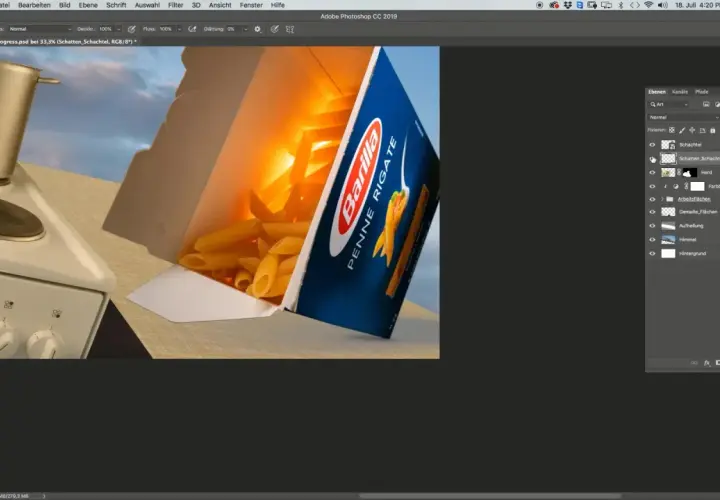Hide the Aufhellung layer
The width and height of the screenshot is (720, 500).
(x=652, y=226)
